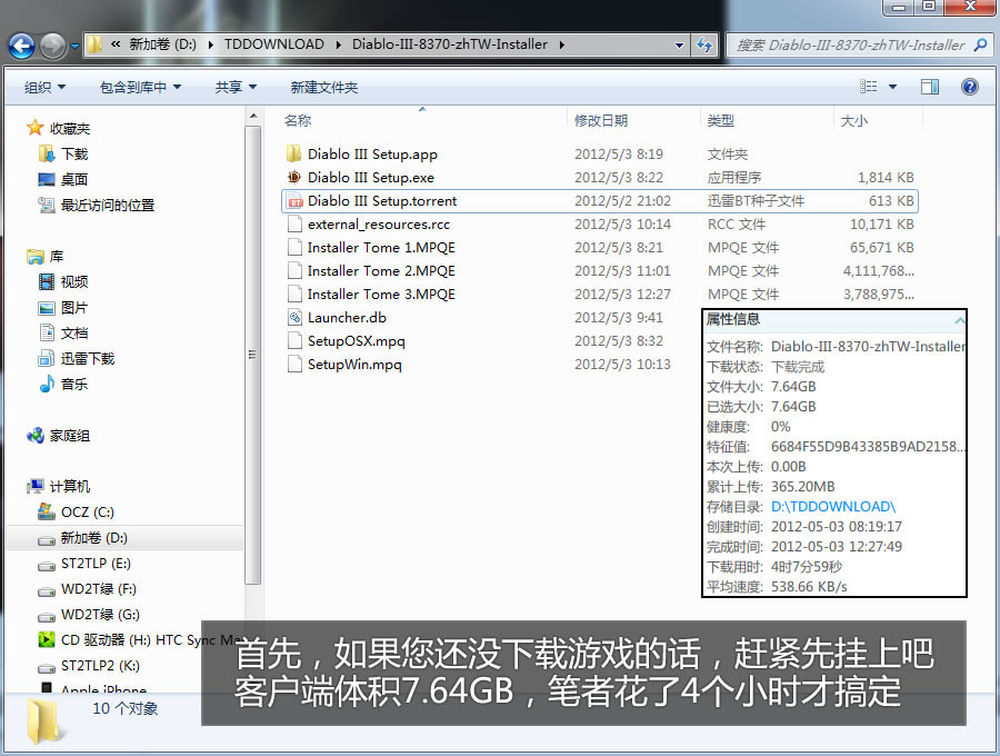Open the 图片 library
This screenshot has height=756, width=1000.
coord(74,308)
